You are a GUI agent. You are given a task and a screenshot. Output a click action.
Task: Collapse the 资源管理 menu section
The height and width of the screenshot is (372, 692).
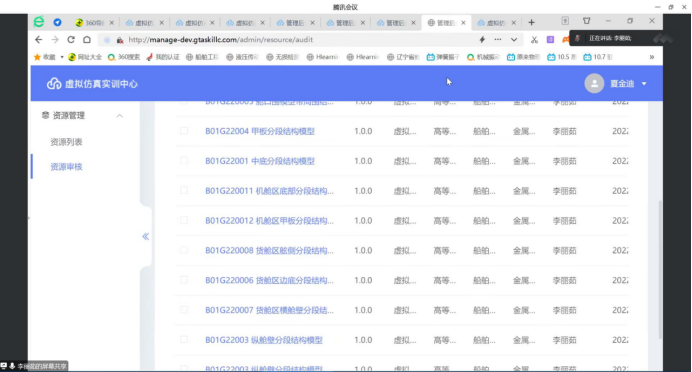[x=120, y=116]
